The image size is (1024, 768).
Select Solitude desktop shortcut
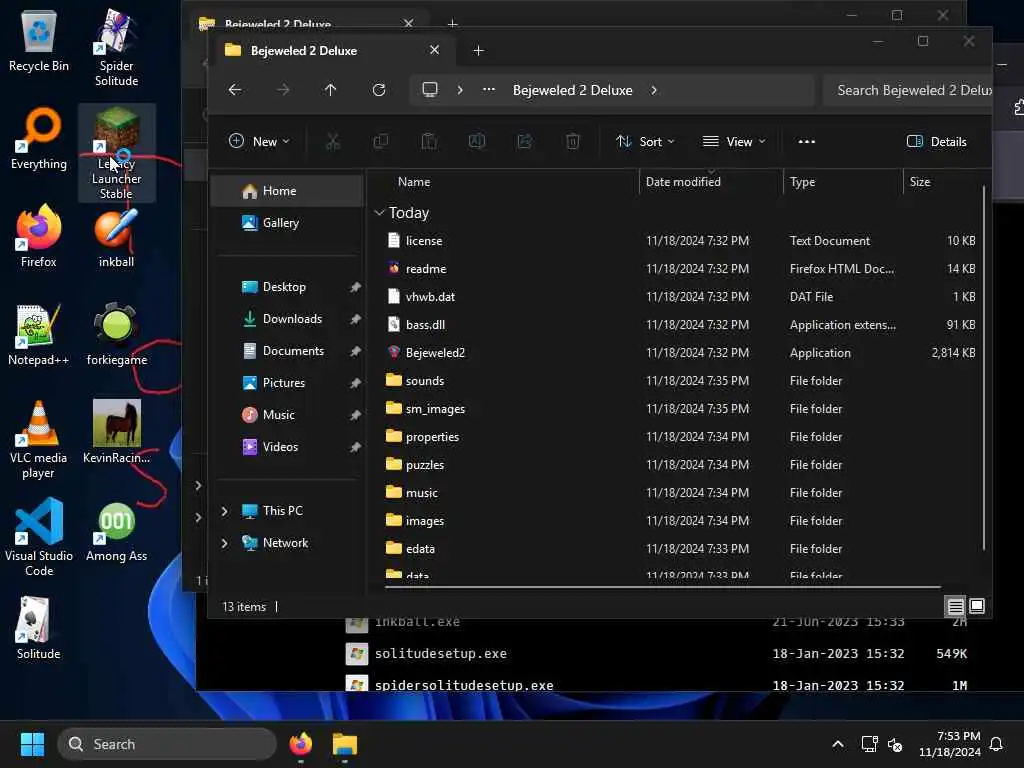39,628
